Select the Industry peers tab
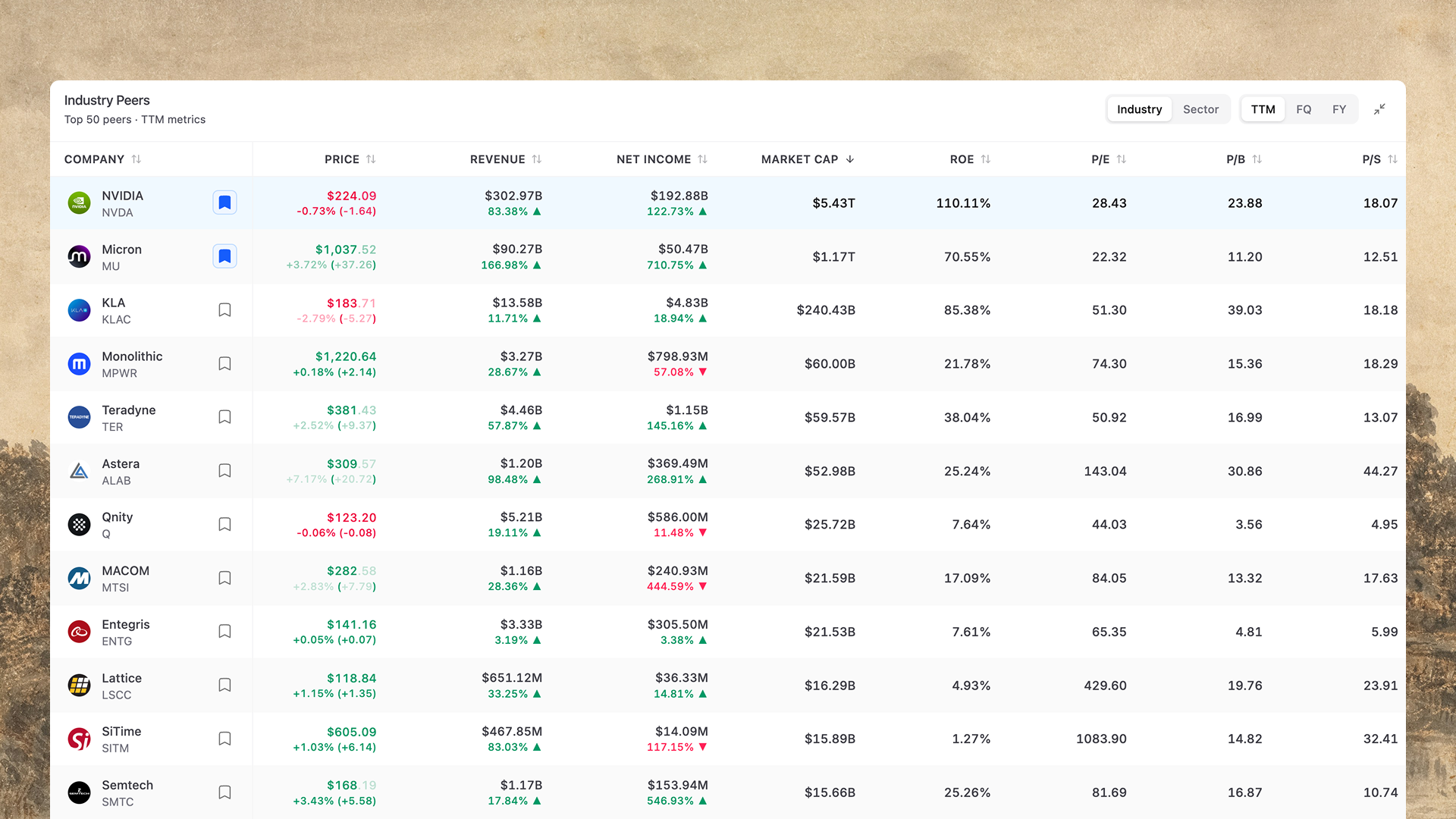Screen dimensions: 1456x819 tap(1139, 109)
